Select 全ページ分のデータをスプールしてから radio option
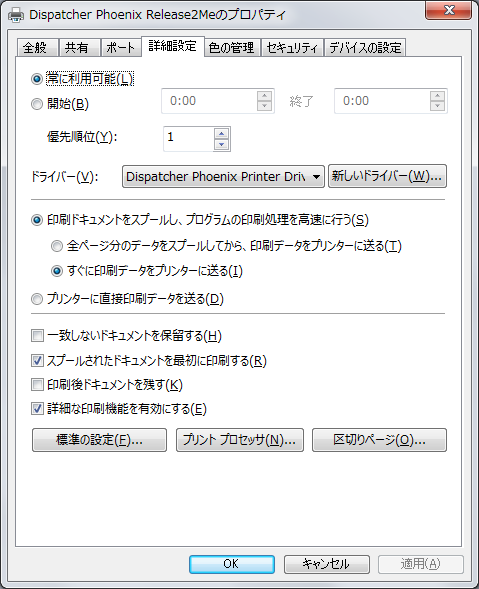 tap(57, 246)
